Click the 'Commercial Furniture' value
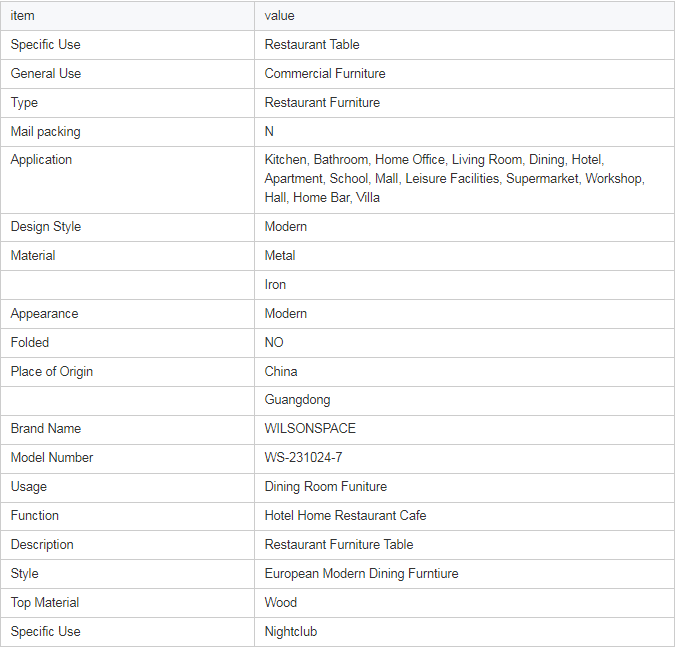 tap(325, 74)
